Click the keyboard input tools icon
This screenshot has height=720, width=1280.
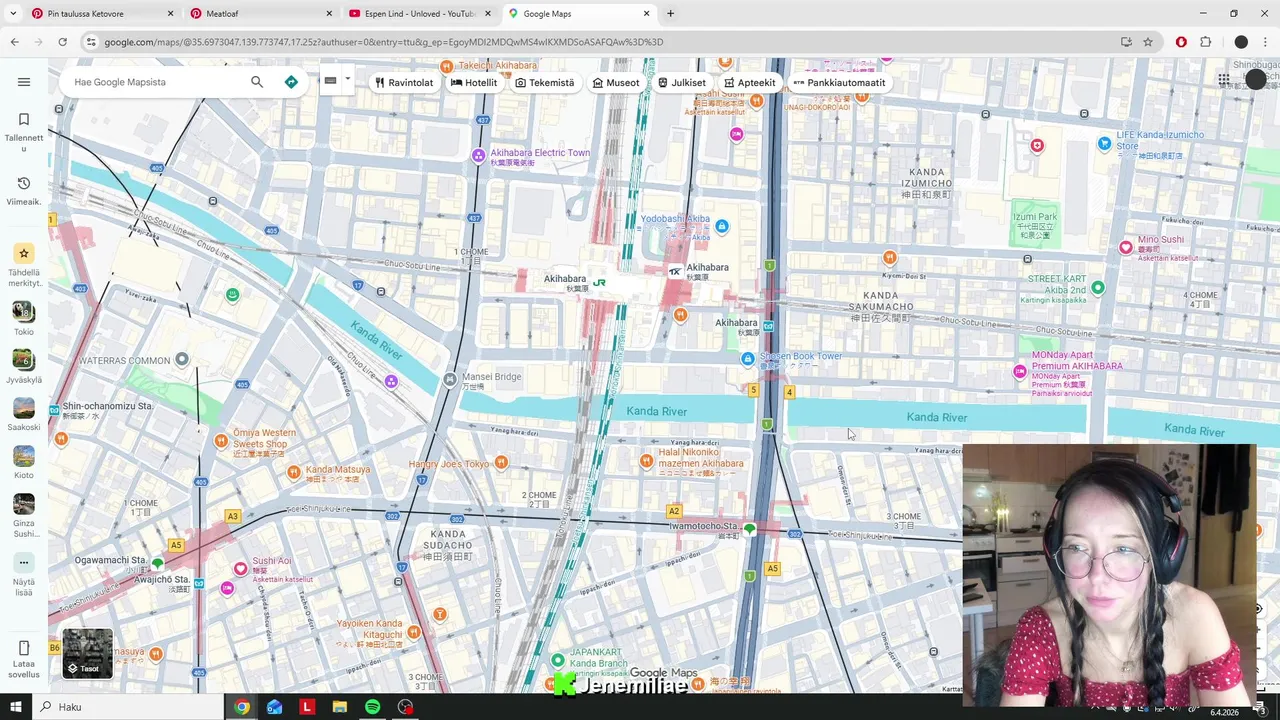click(330, 81)
